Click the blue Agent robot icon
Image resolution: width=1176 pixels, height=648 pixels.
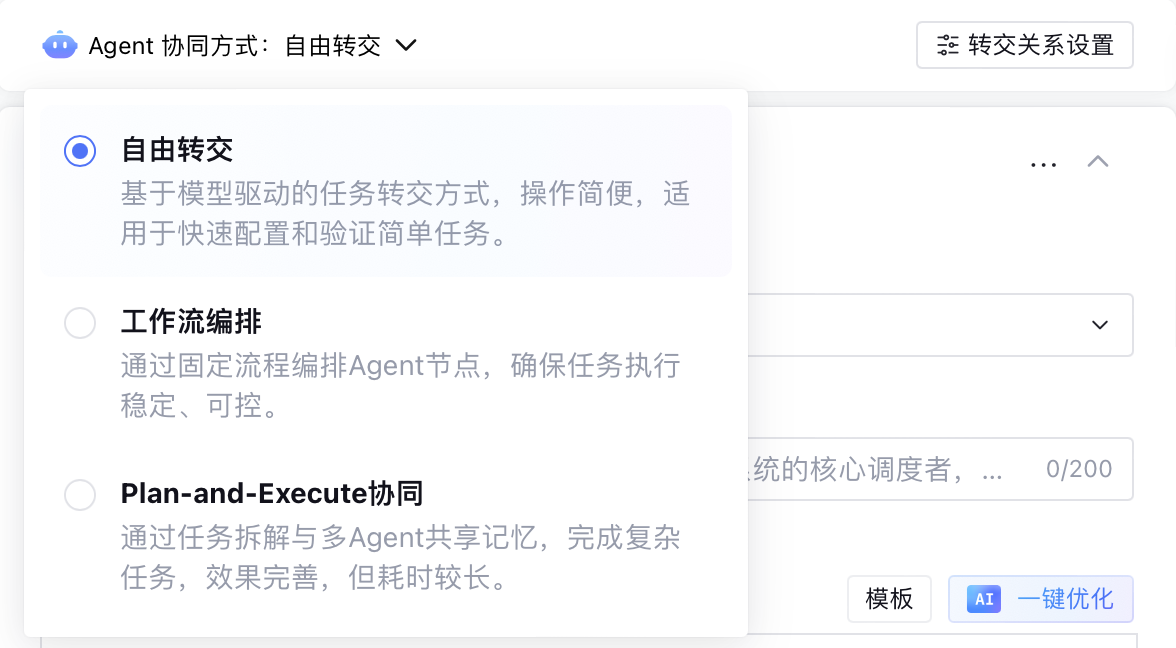pos(60,46)
